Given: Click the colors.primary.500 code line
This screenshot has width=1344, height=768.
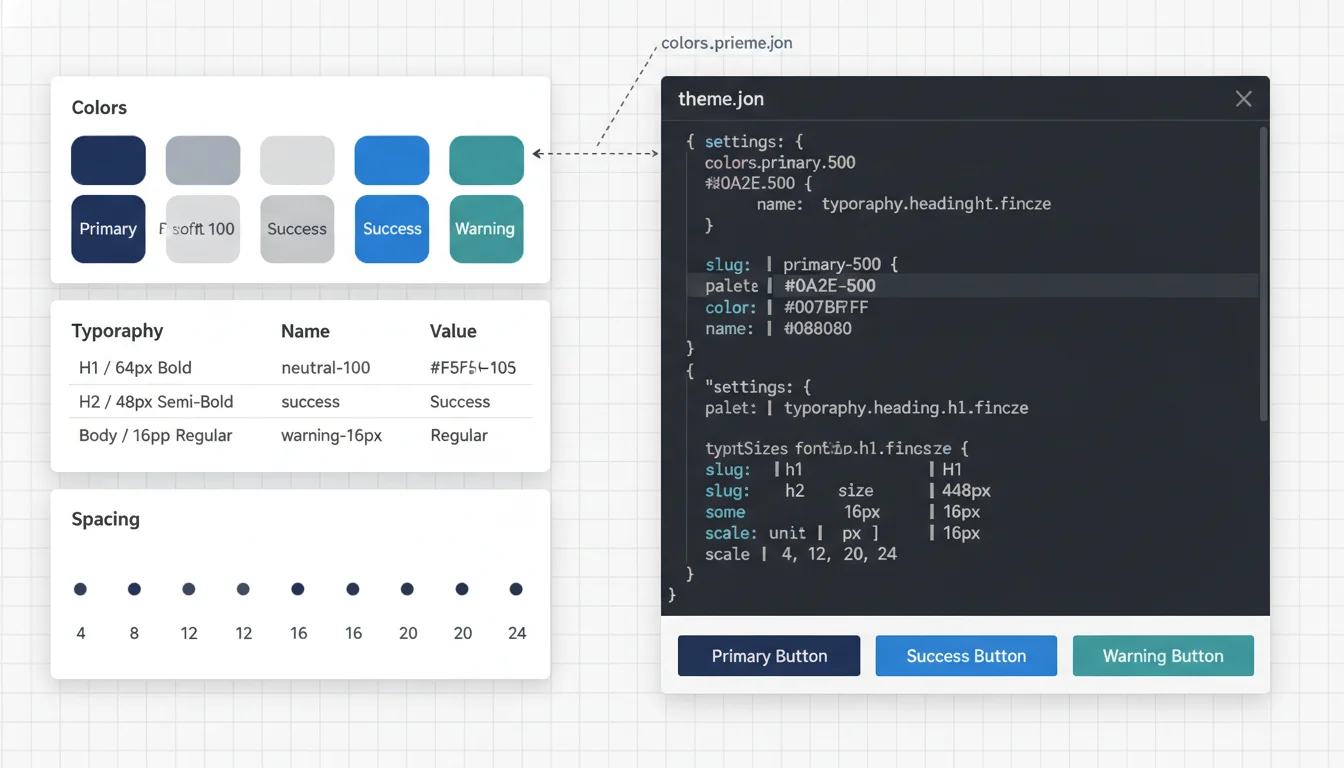Looking at the screenshot, I should point(780,162).
